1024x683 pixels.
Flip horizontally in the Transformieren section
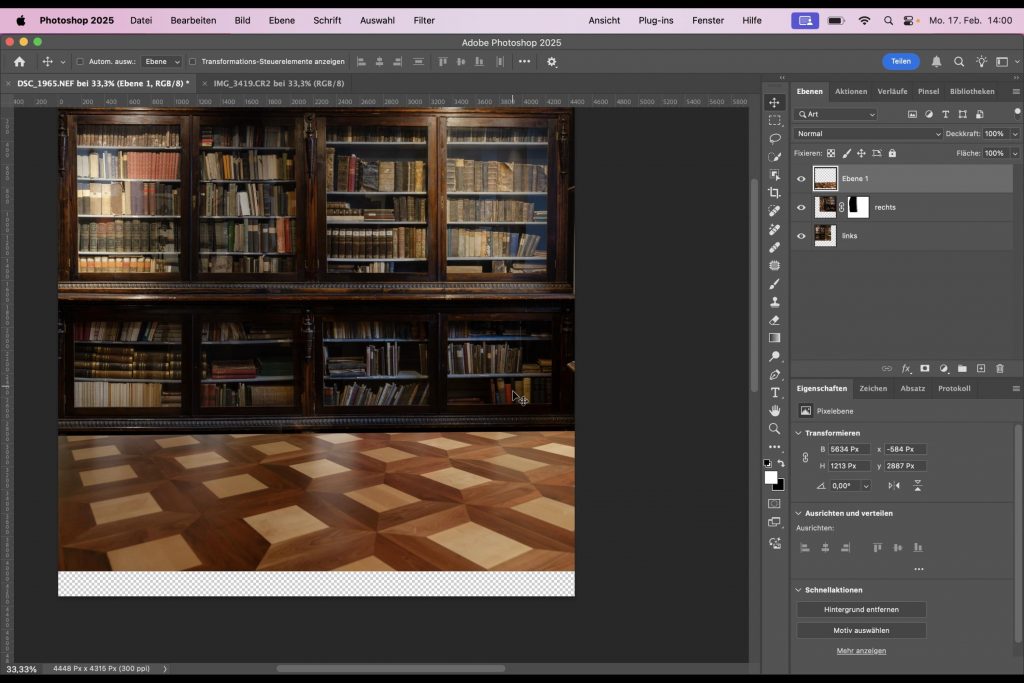(894, 485)
